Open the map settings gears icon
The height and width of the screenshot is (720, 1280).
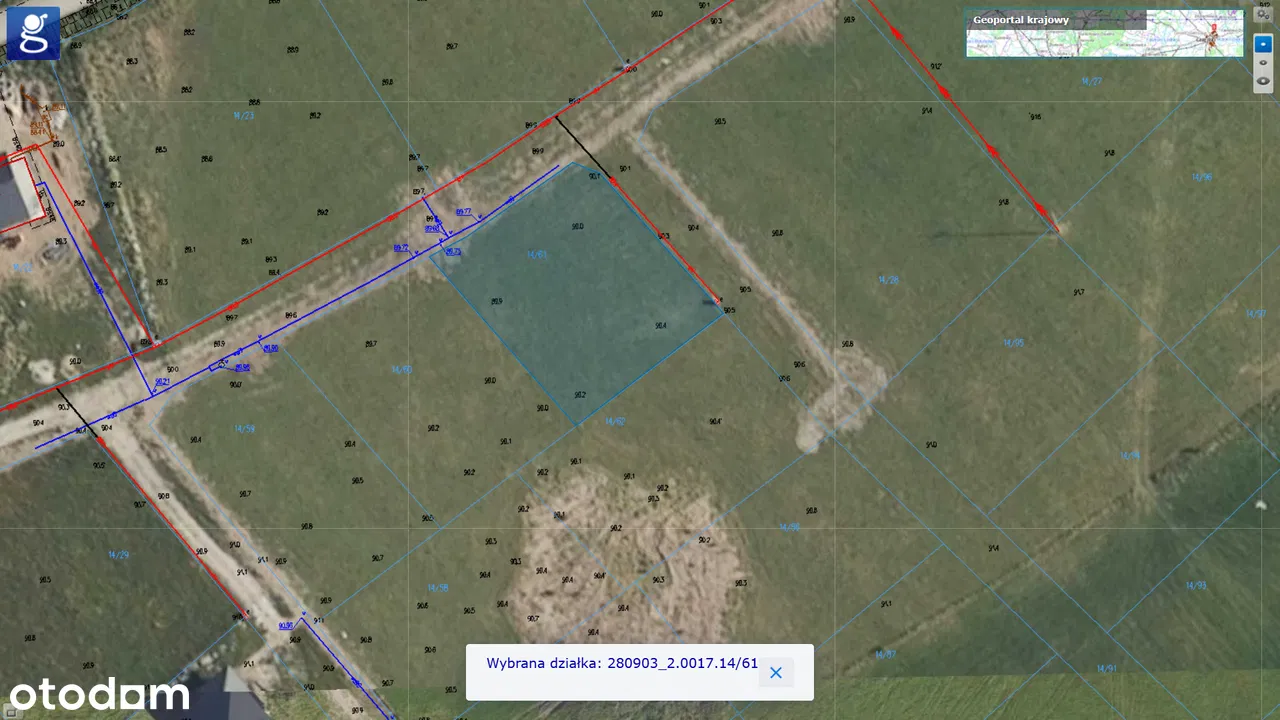pos(1262,15)
